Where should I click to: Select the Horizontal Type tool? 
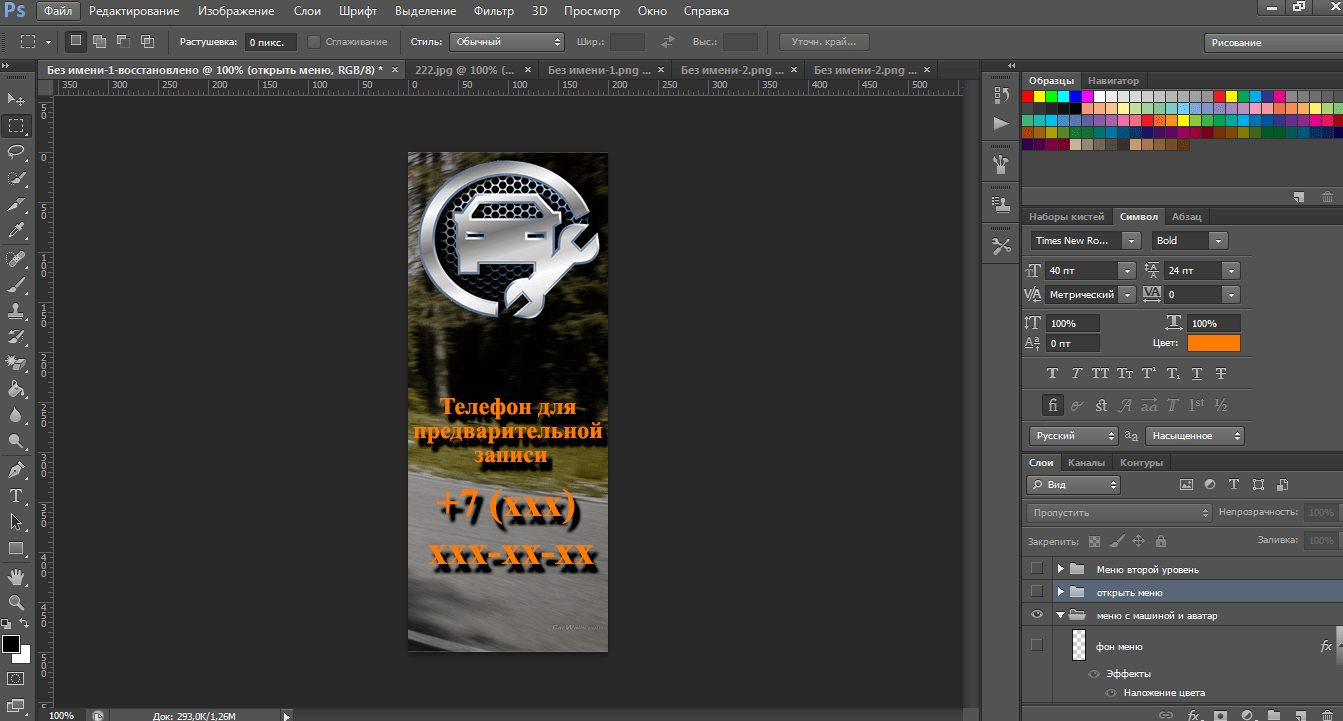click(x=16, y=496)
